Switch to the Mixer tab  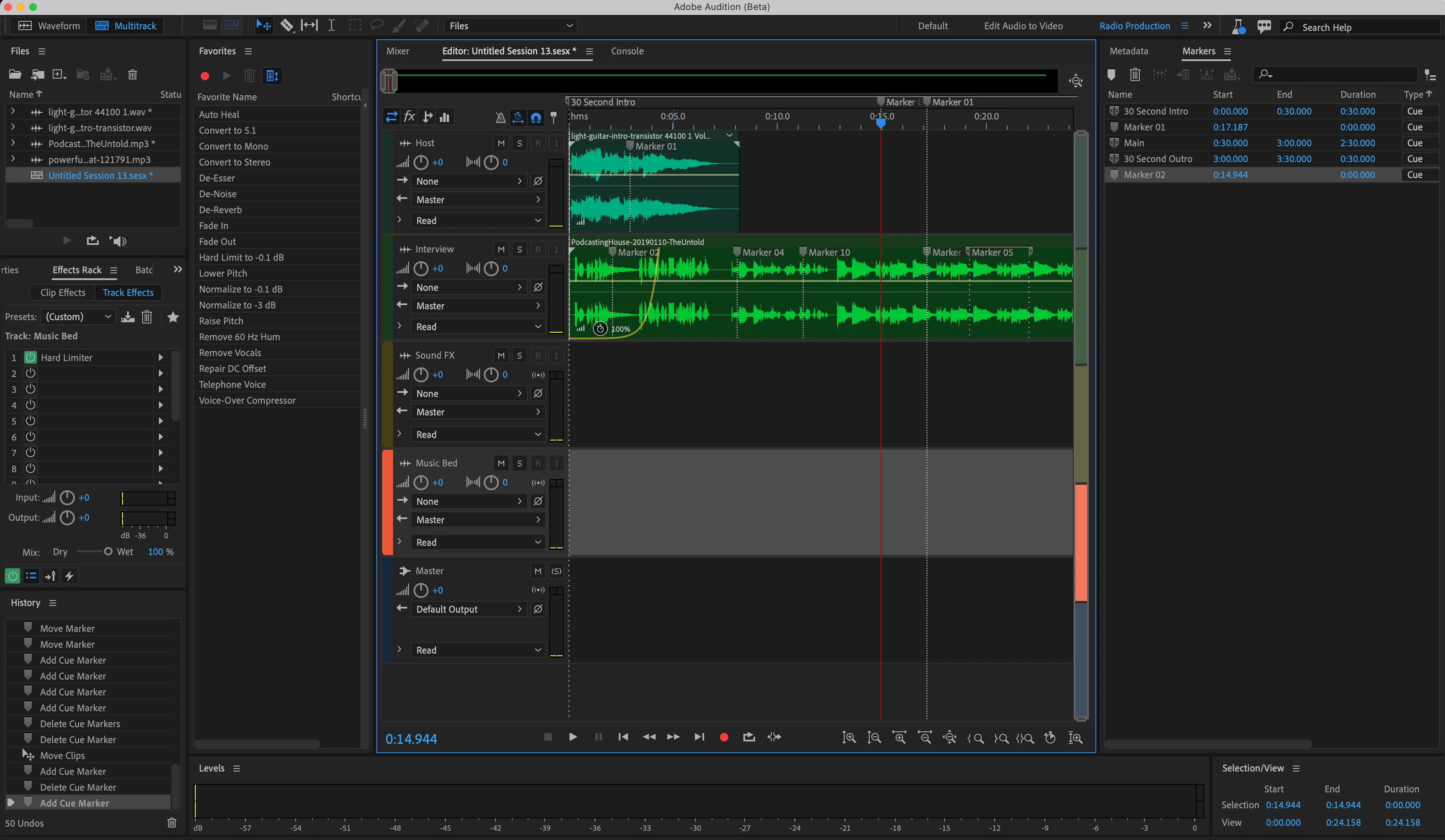tap(397, 51)
